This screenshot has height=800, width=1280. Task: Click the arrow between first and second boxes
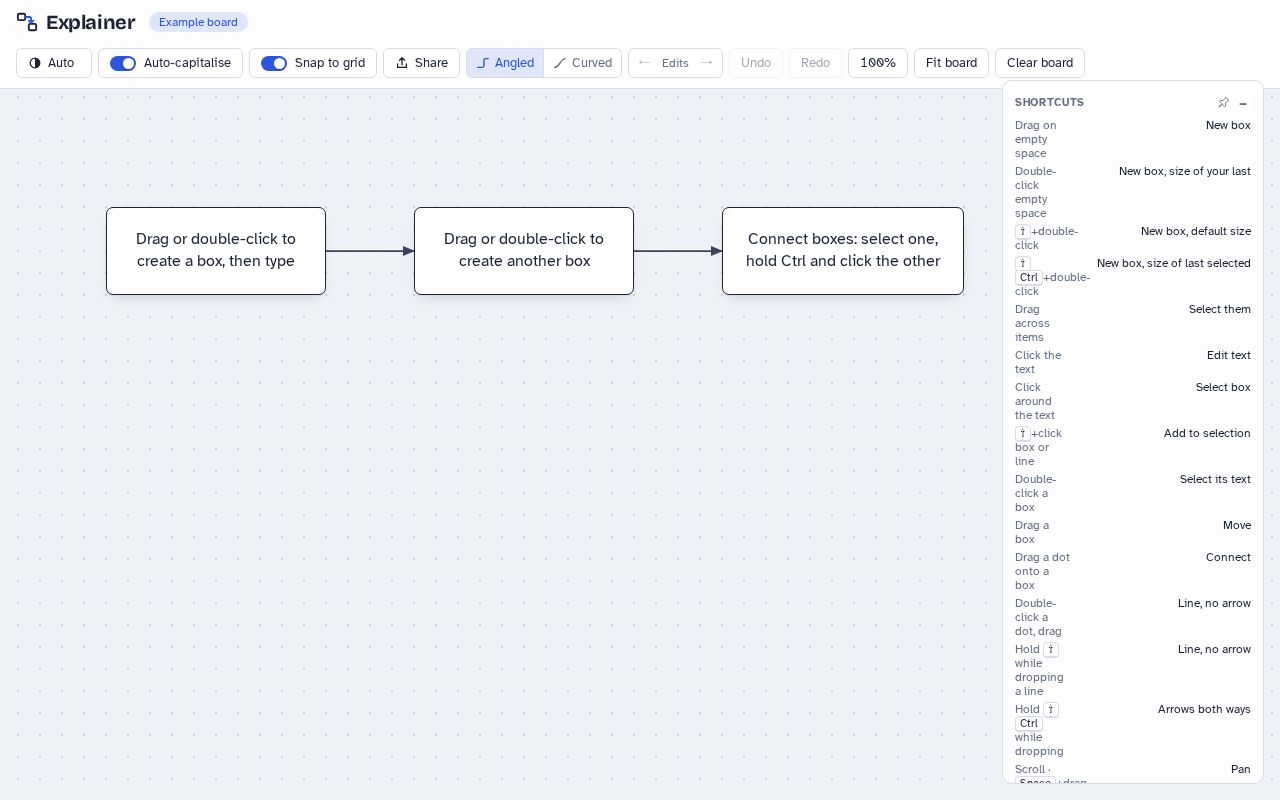coord(370,251)
